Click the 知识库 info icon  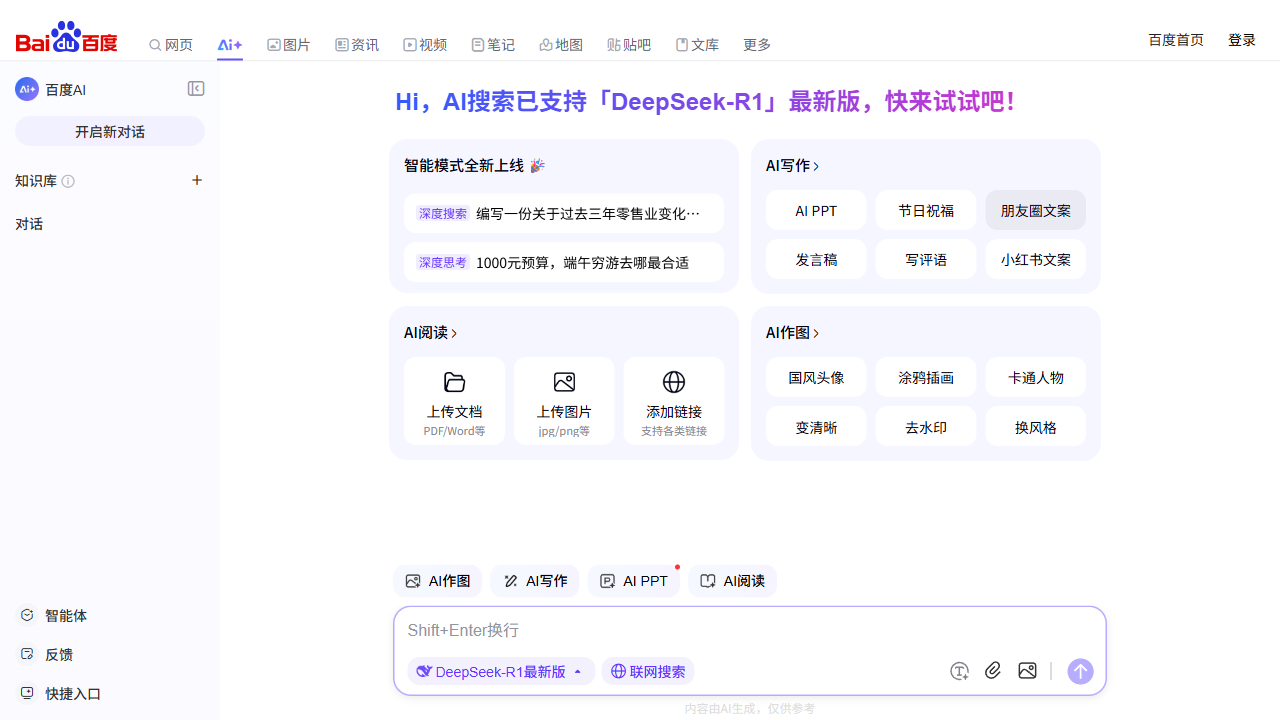coord(68,181)
